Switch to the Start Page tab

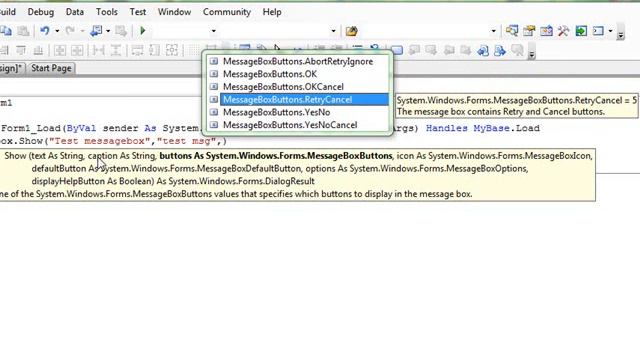pos(51,68)
